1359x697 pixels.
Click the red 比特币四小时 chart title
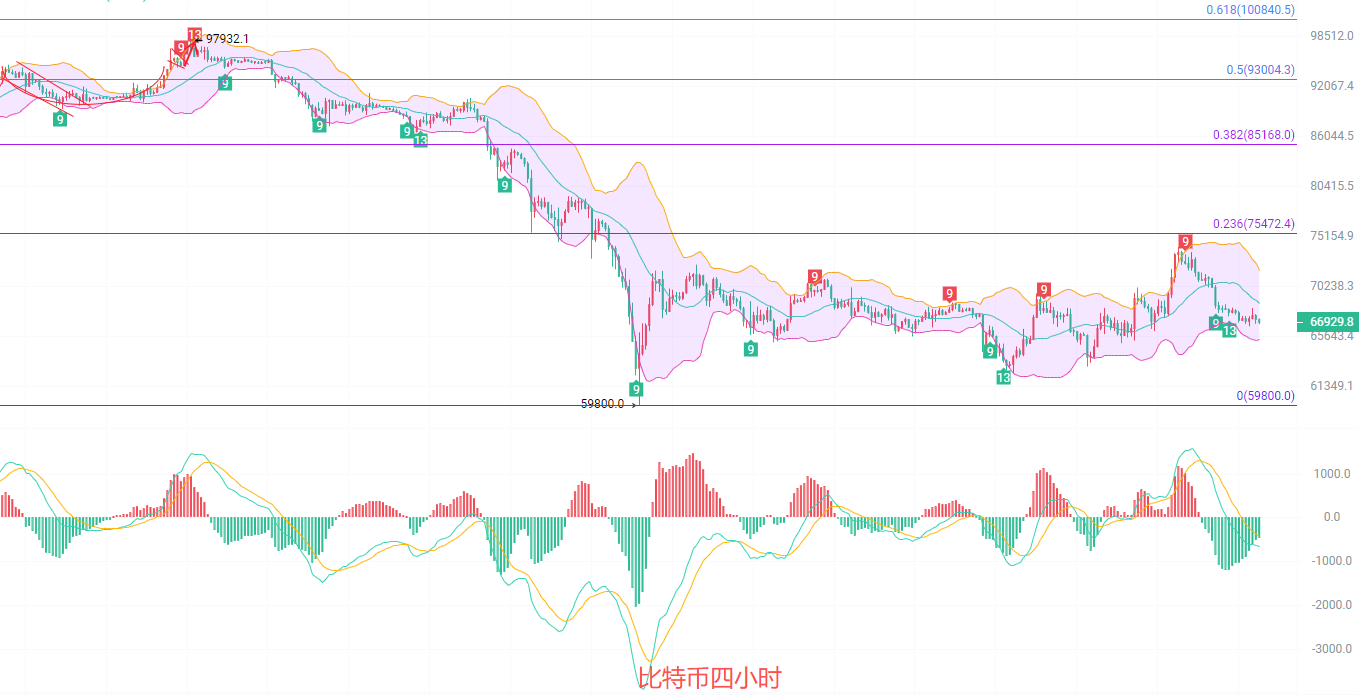coord(709,678)
